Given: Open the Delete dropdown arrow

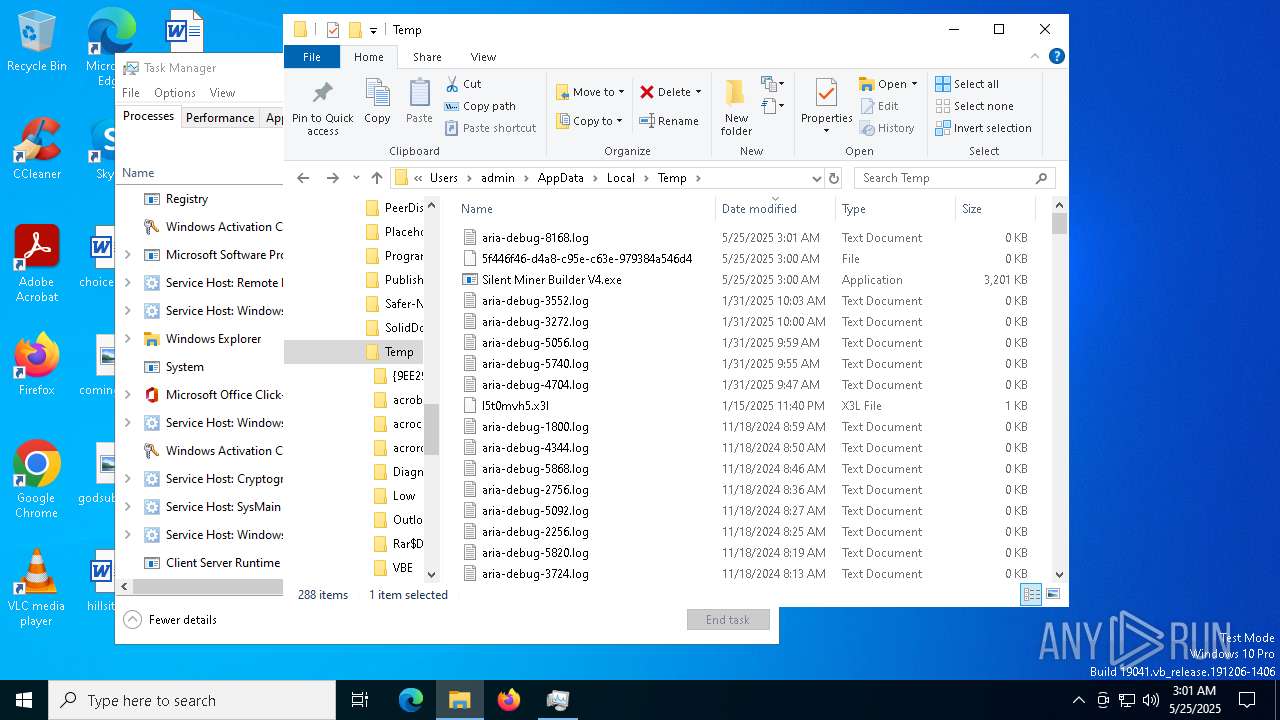Looking at the screenshot, I should point(698,92).
